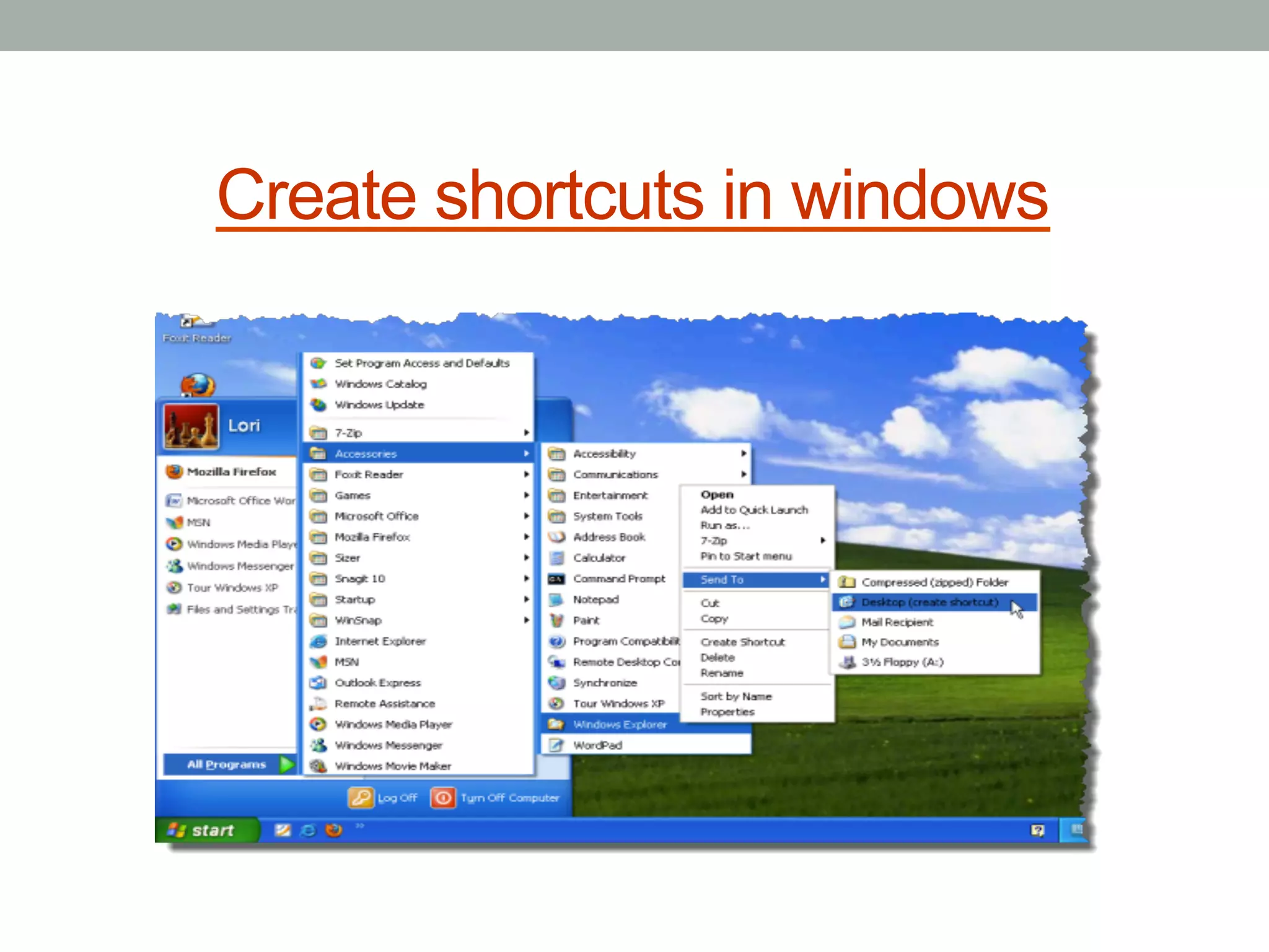1269x952 pixels.
Task: Click the help icon in system tray
Action: coord(1038,830)
